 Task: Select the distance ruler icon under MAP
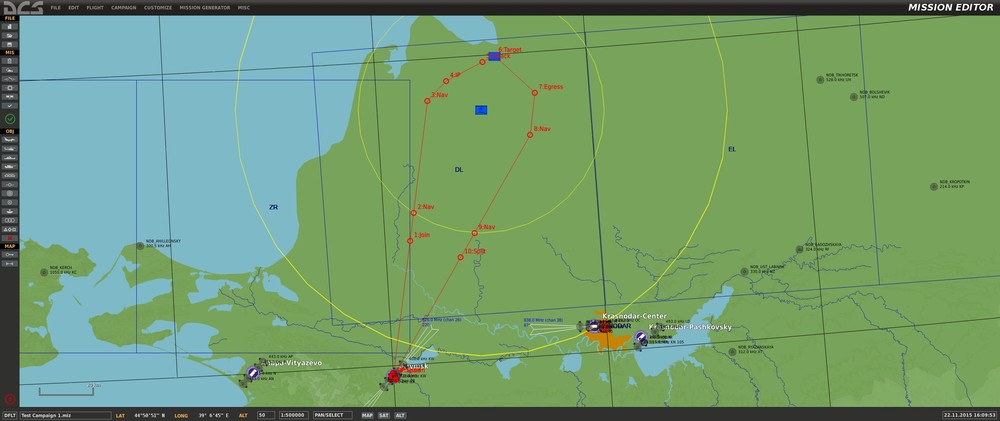click(x=10, y=263)
